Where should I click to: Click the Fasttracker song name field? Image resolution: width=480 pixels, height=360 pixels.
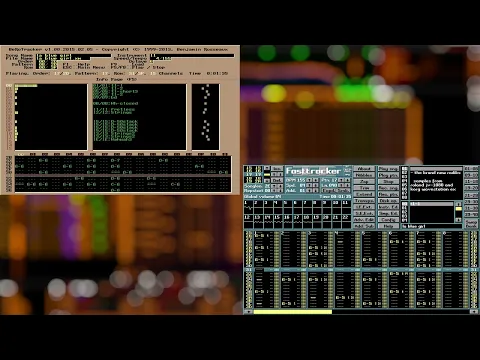pos(432,226)
